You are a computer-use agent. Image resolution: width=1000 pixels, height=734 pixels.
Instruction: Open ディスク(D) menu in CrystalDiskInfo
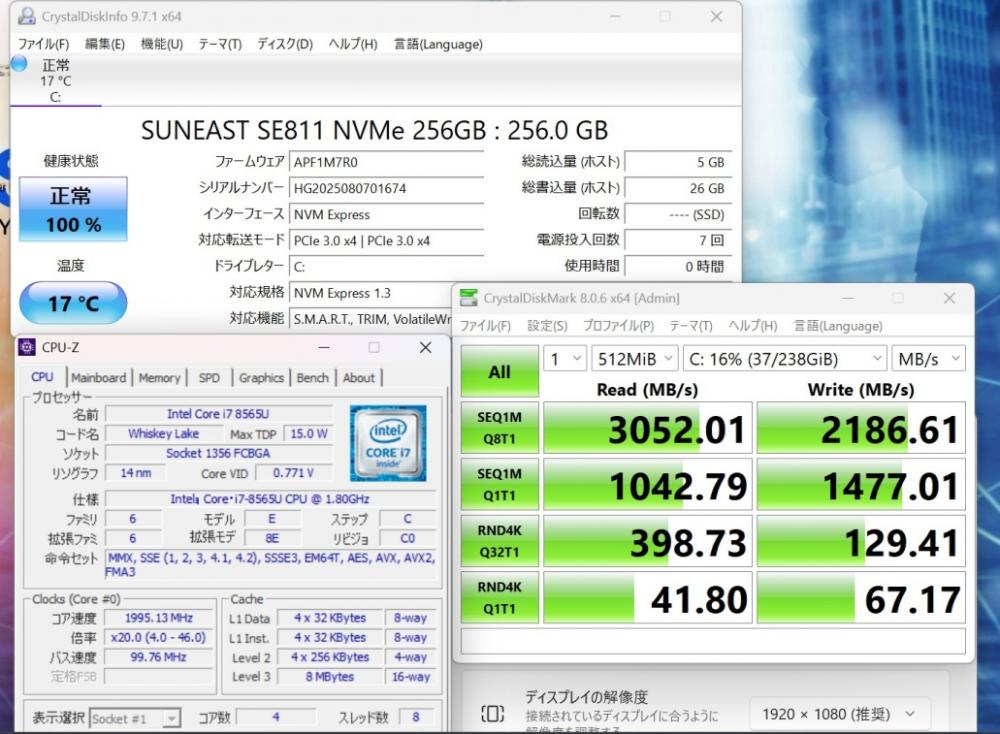click(x=285, y=44)
